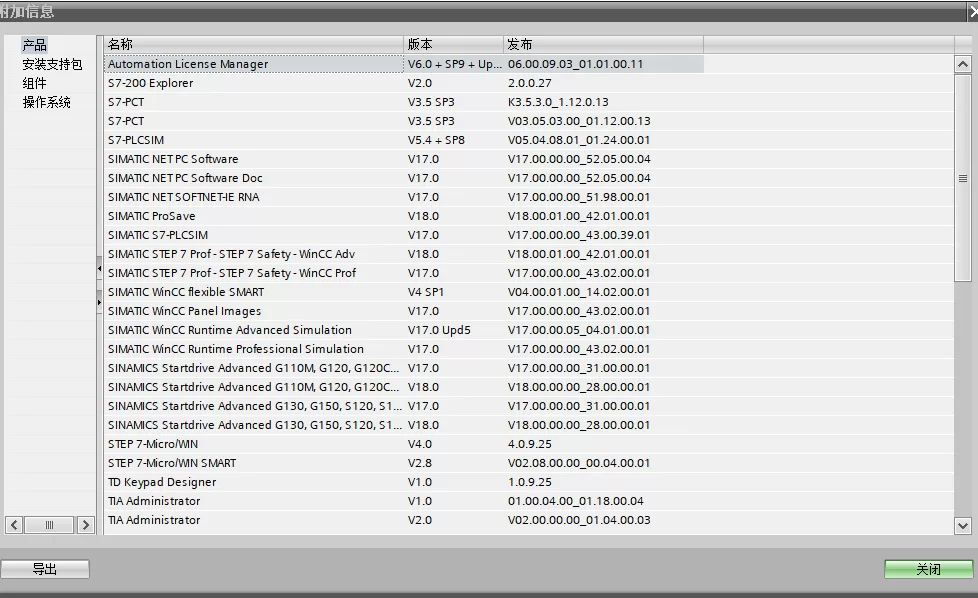978x598 pixels.
Task: Select SIMATIC WinCC flexible SMART row
Action: click(404, 292)
